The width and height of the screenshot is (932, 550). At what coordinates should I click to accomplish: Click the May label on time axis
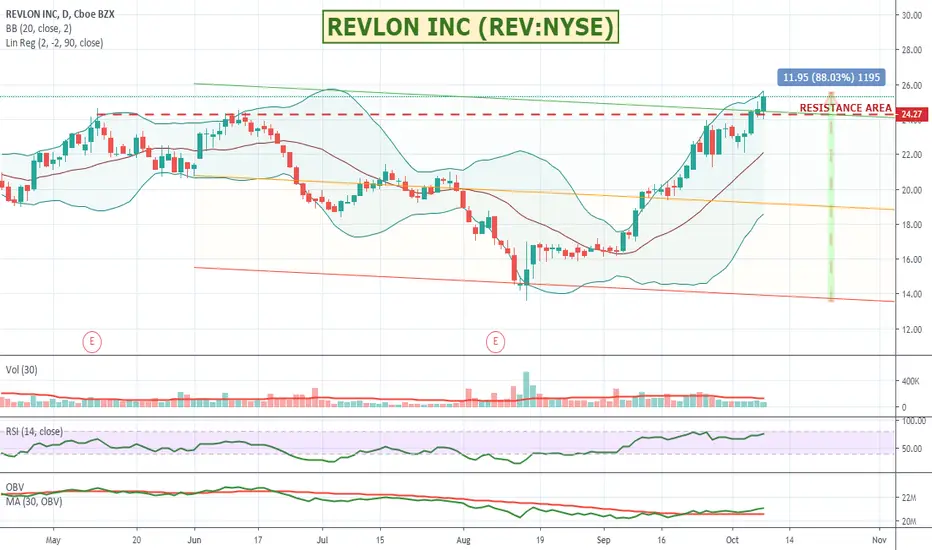53,540
